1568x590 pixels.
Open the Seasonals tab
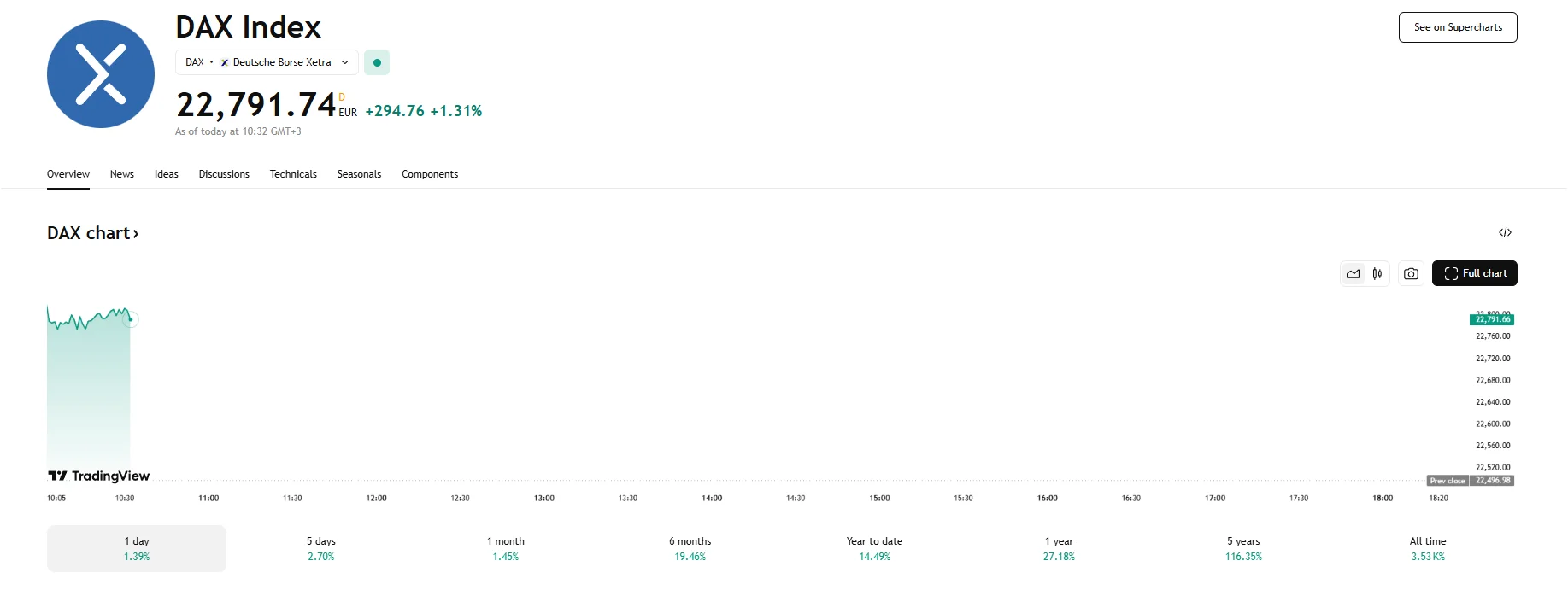(x=359, y=174)
